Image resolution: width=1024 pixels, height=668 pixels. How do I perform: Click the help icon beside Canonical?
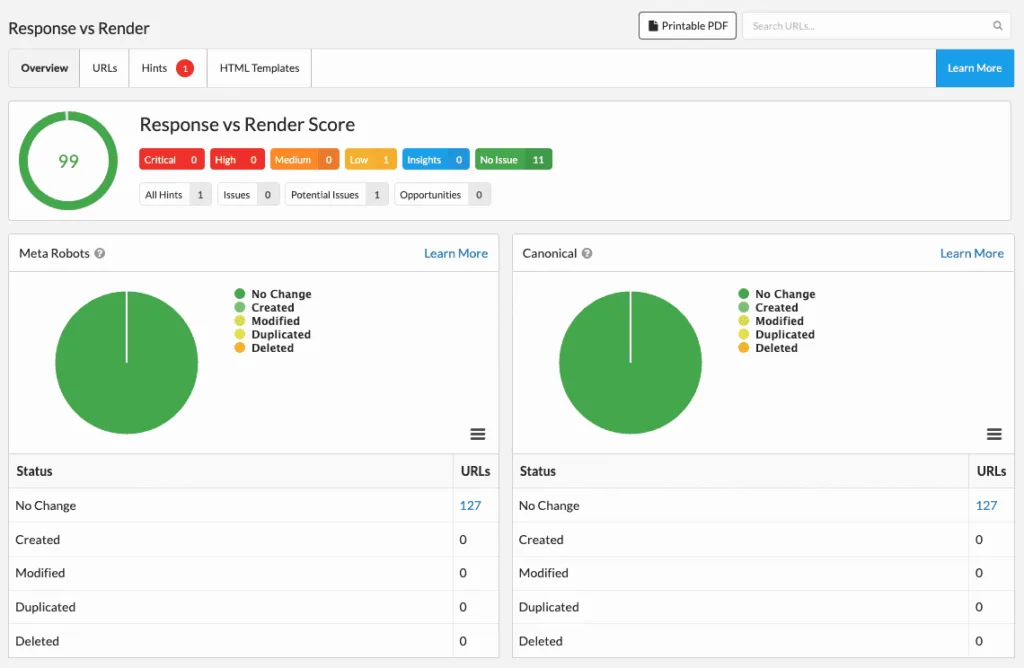(x=587, y=253)
